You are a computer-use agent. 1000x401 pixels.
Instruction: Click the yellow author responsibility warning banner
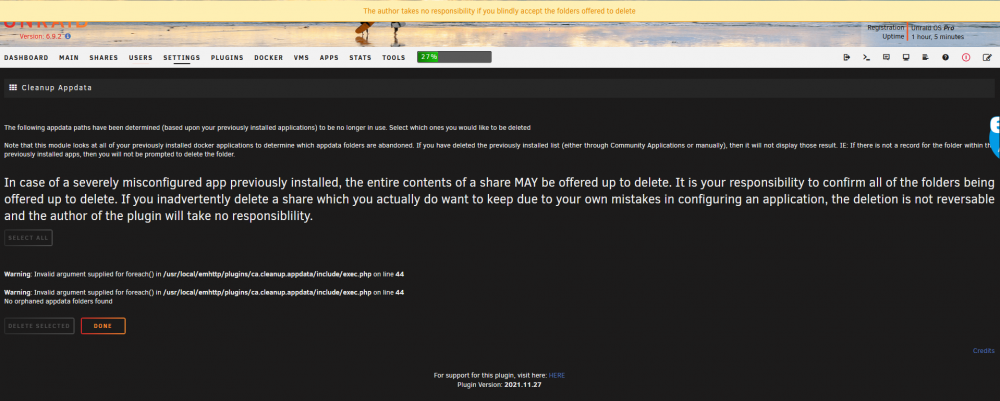(x=500, y=11)
